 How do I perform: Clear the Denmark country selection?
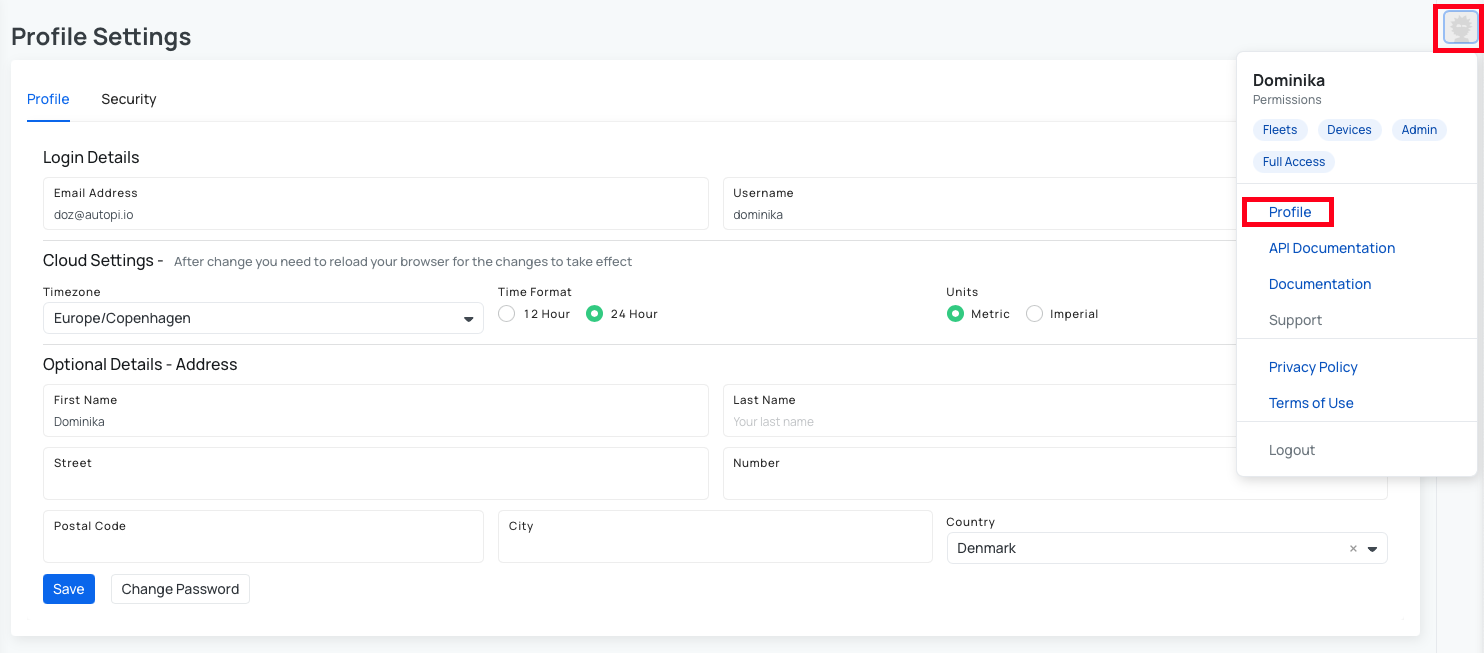pyautogui.click(x=1353, y=548)
